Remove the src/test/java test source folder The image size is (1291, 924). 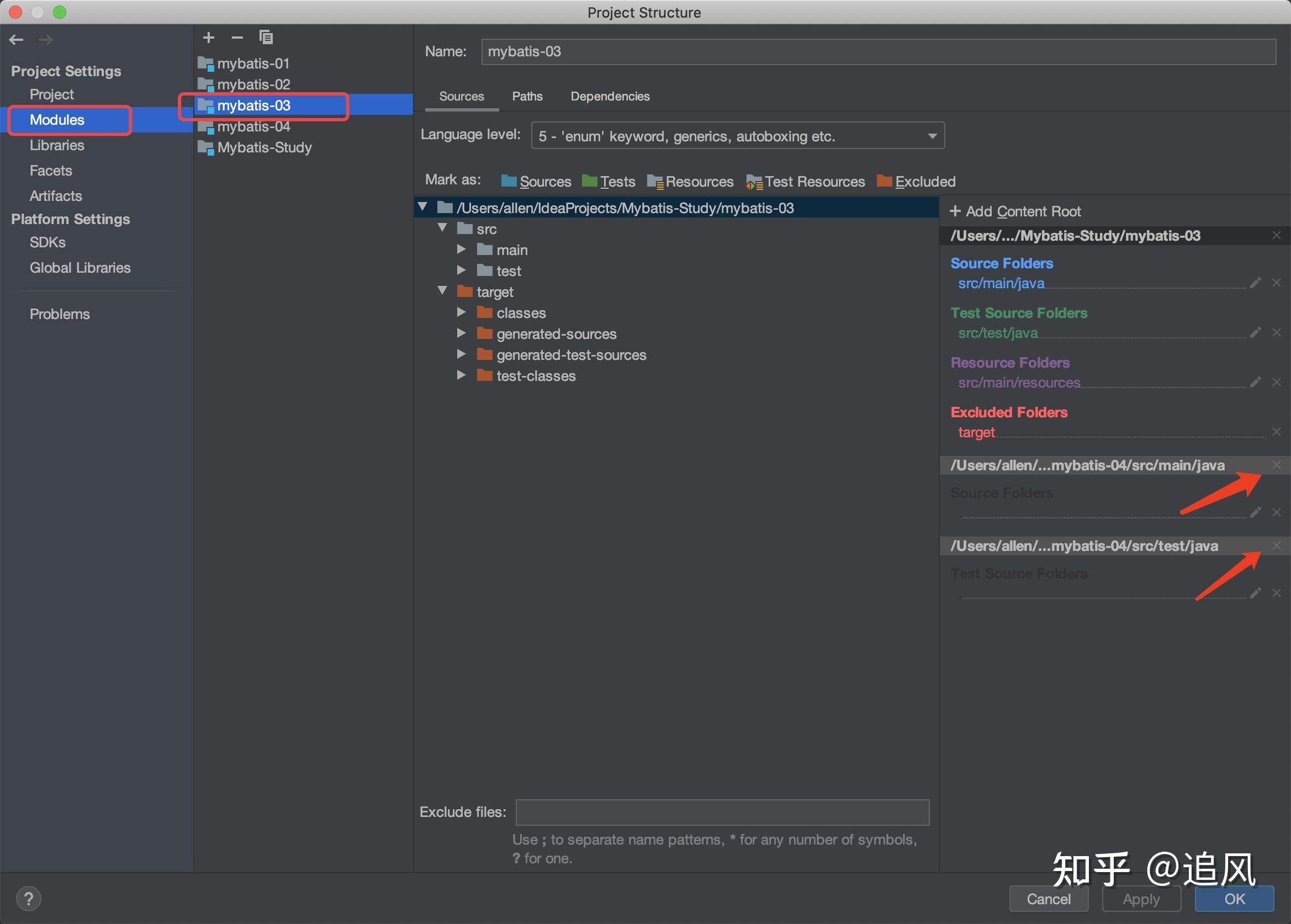click(1277, 332)
